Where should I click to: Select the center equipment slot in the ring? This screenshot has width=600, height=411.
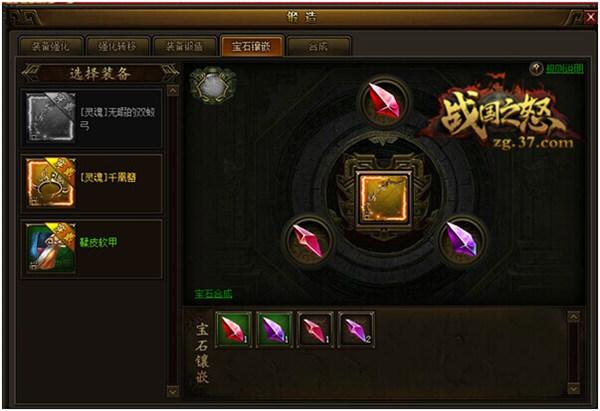coord(384,199)
